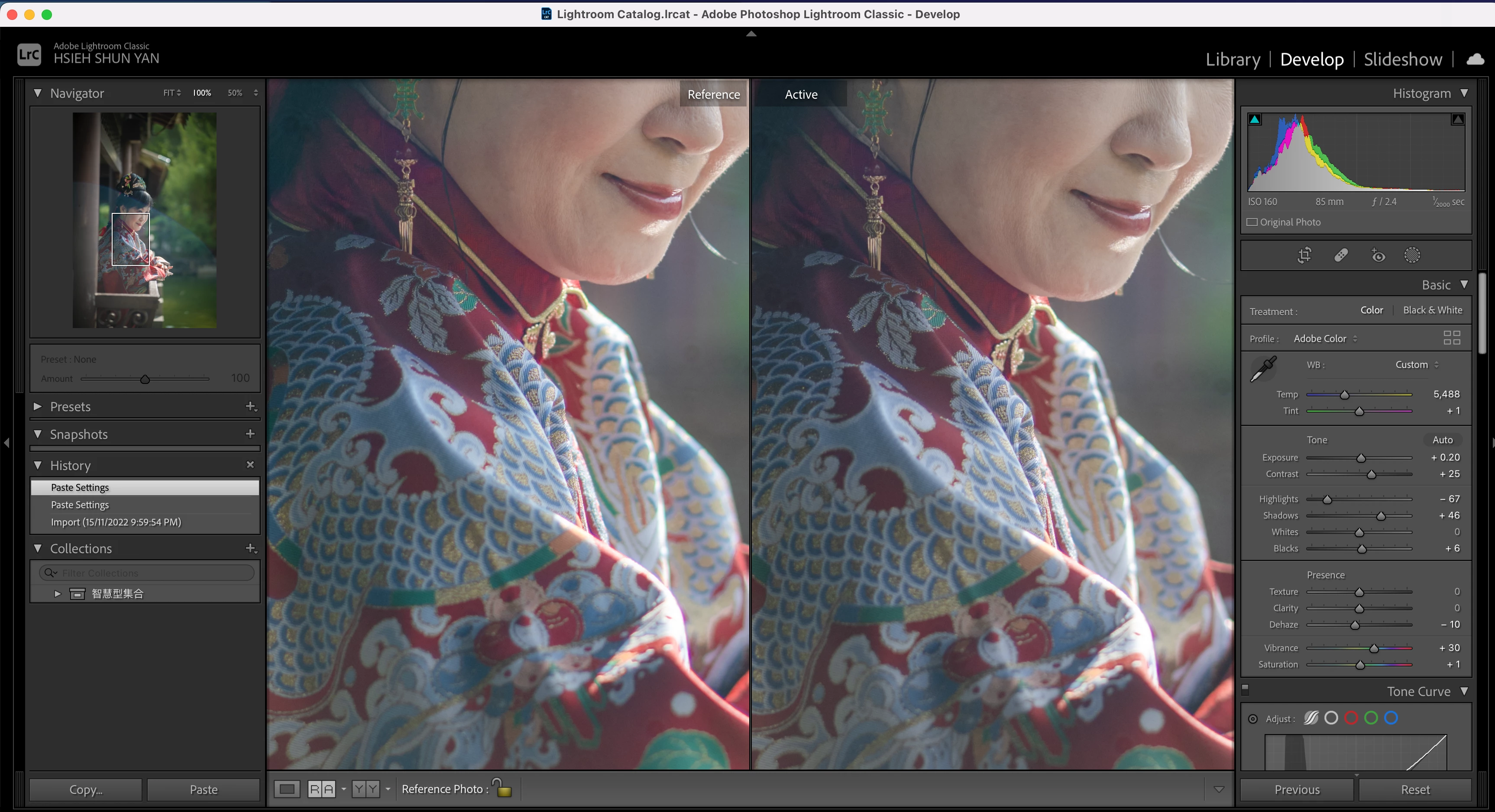Click the Exposure slider handle
1495x812 pixels.
[x=1361, y=458]
